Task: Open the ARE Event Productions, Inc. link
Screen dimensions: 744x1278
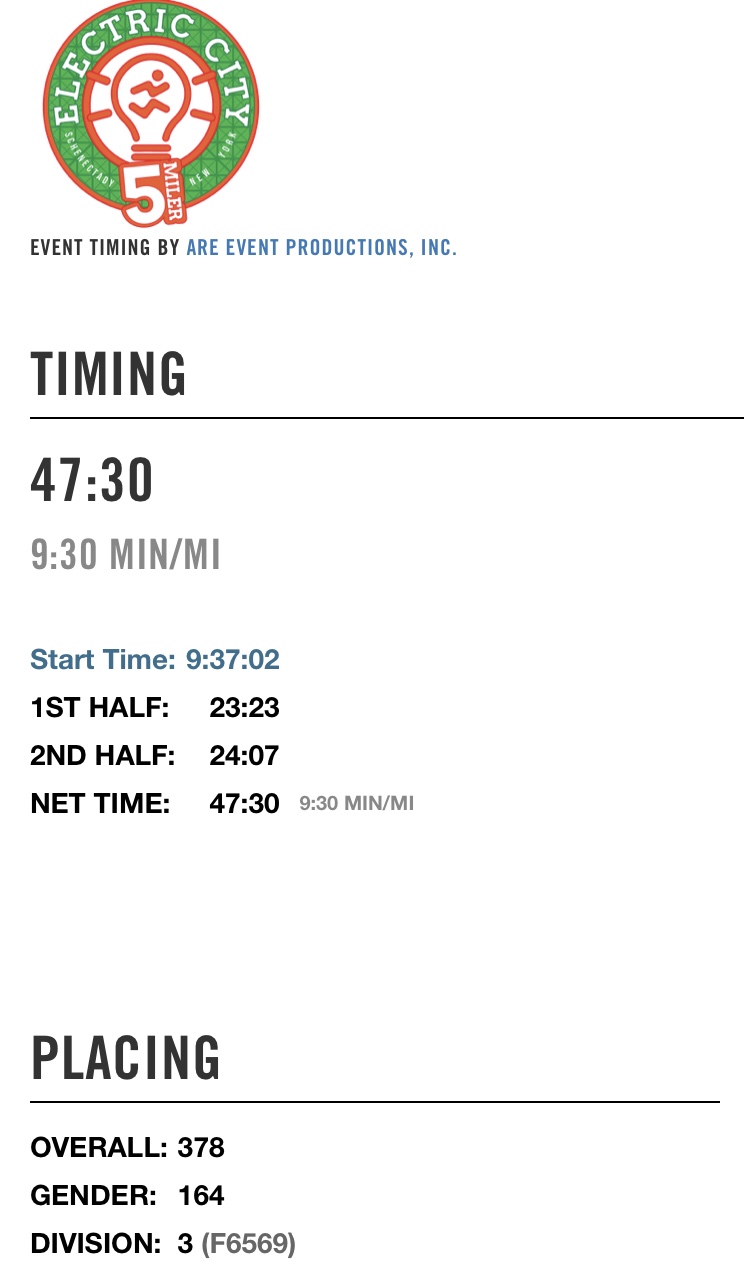Action: click(321, 247)
